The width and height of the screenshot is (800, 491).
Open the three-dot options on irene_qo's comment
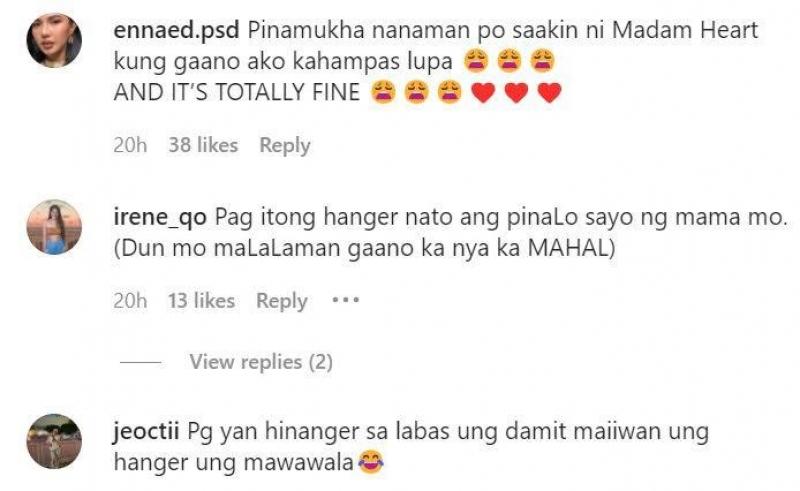[x=346, y=300]
